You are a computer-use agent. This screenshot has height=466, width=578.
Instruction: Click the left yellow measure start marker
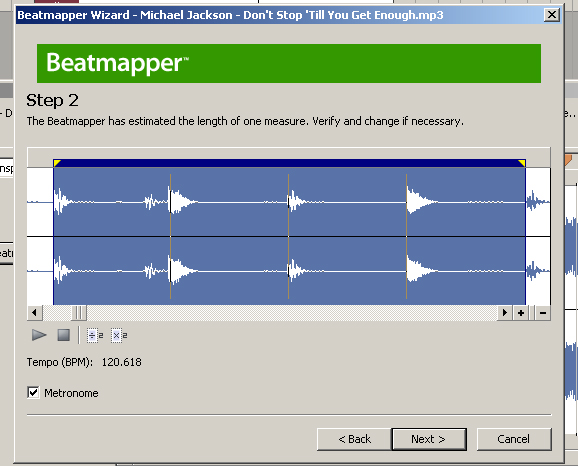tap(57, 163)
